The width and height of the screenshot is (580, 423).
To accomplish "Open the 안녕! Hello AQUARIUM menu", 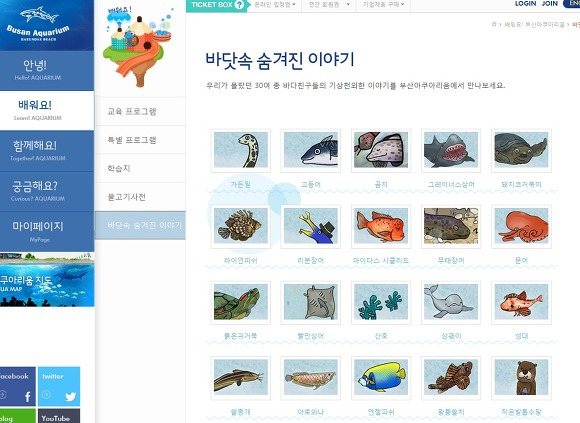I will click(47, 70).
